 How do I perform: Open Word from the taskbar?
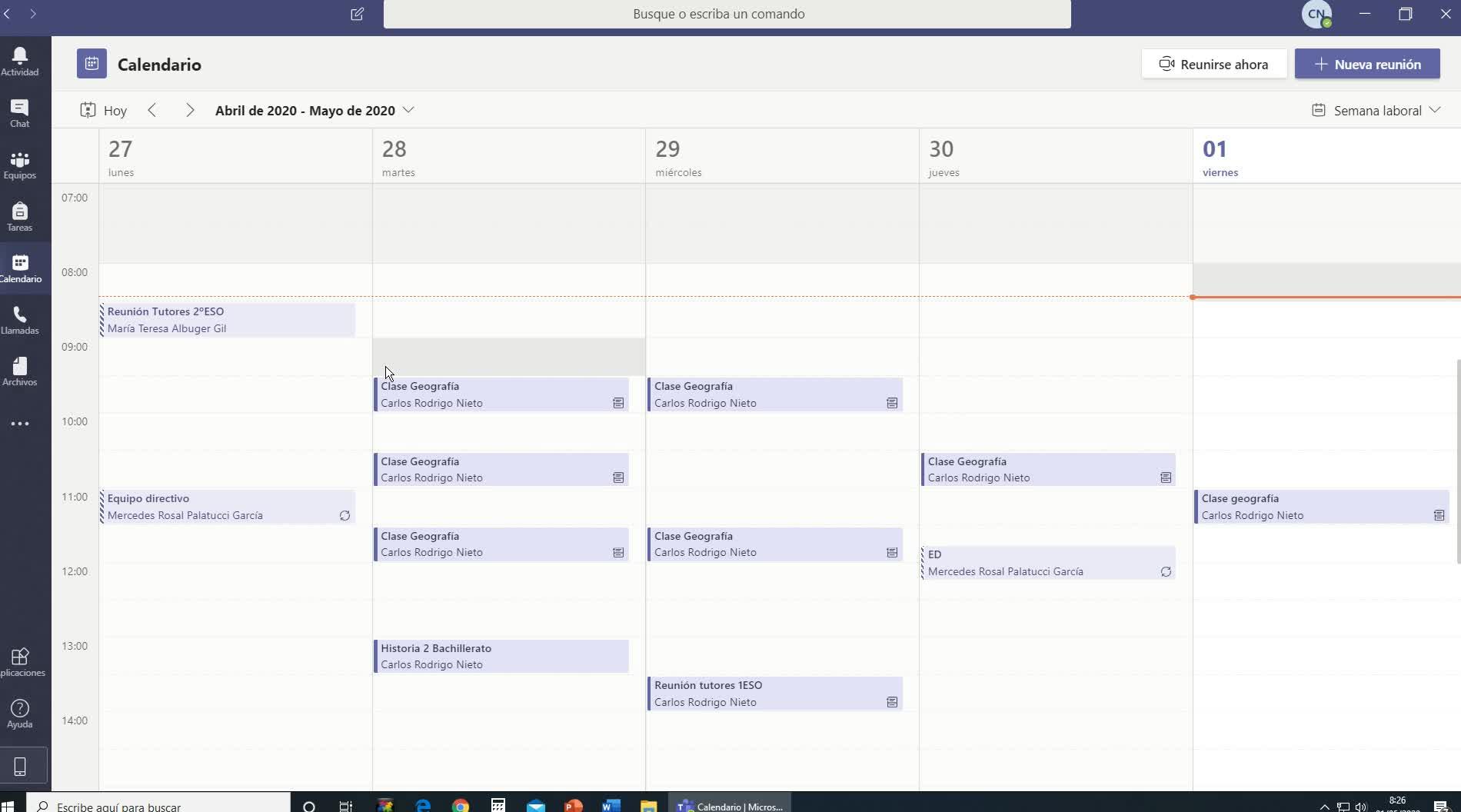[611, 806]
